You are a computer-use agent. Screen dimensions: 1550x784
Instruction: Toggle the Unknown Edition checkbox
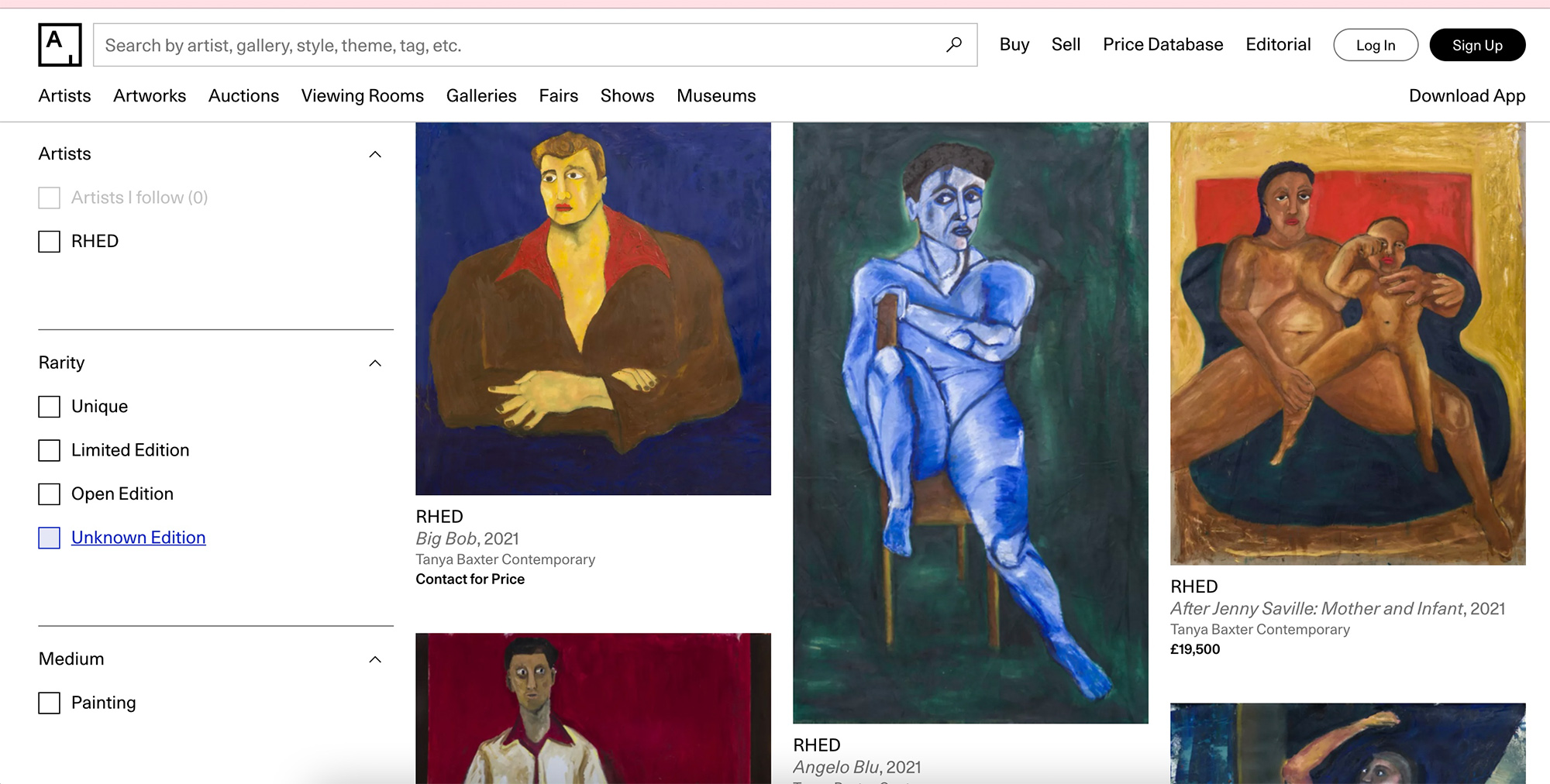click(x=50, y=538)
